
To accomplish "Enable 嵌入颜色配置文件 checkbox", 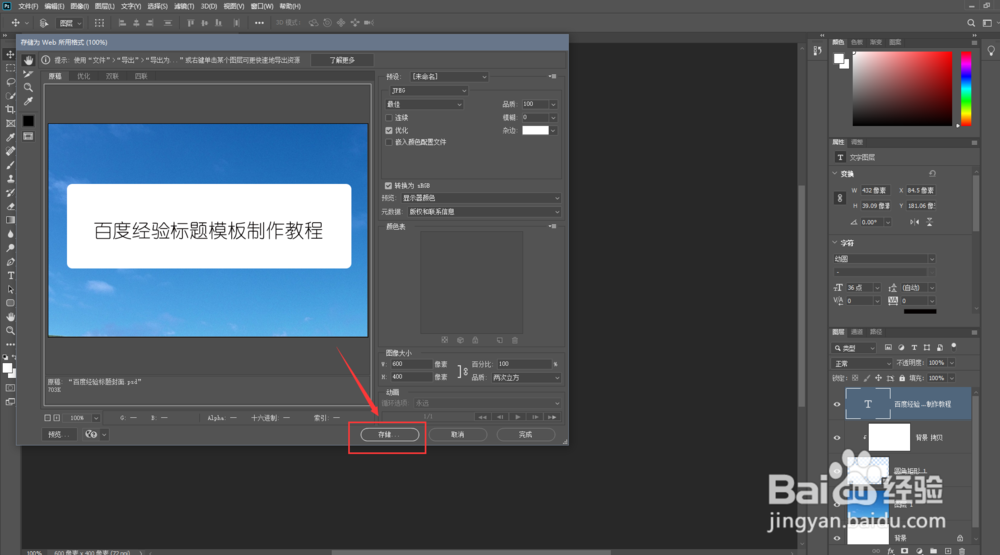I will 389,142.
